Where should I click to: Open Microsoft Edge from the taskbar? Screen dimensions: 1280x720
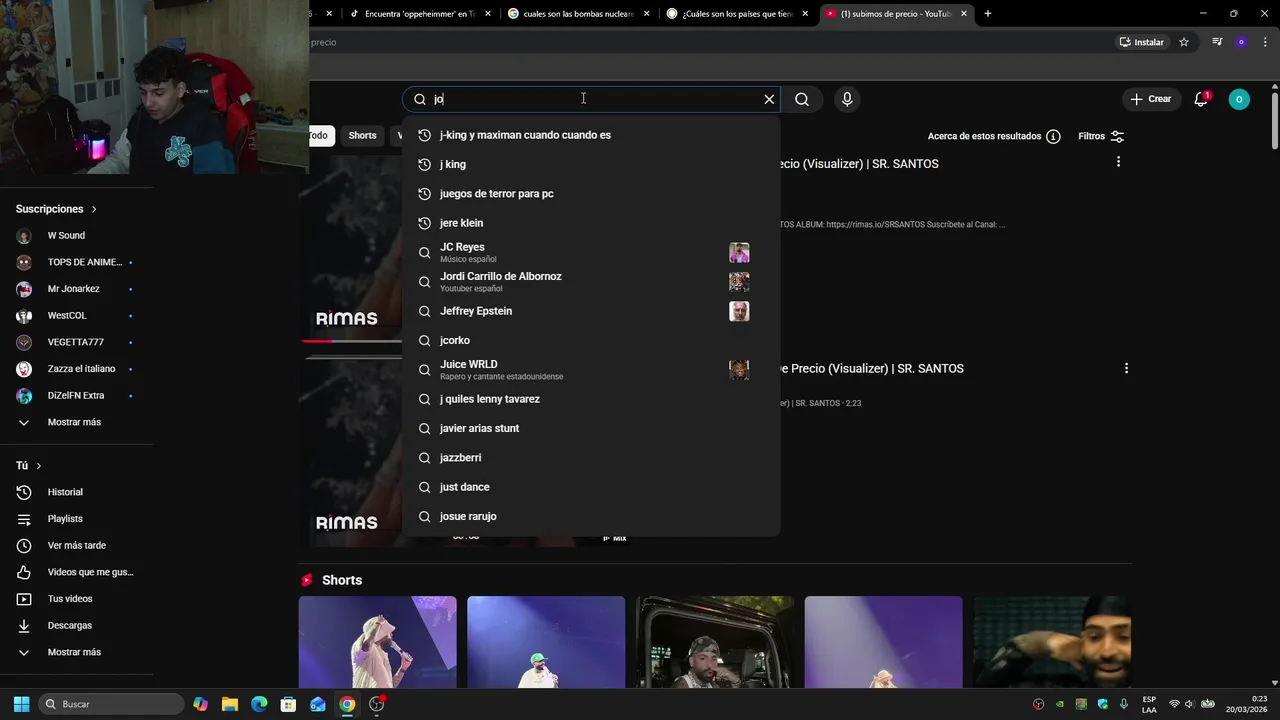pos(259,704)
